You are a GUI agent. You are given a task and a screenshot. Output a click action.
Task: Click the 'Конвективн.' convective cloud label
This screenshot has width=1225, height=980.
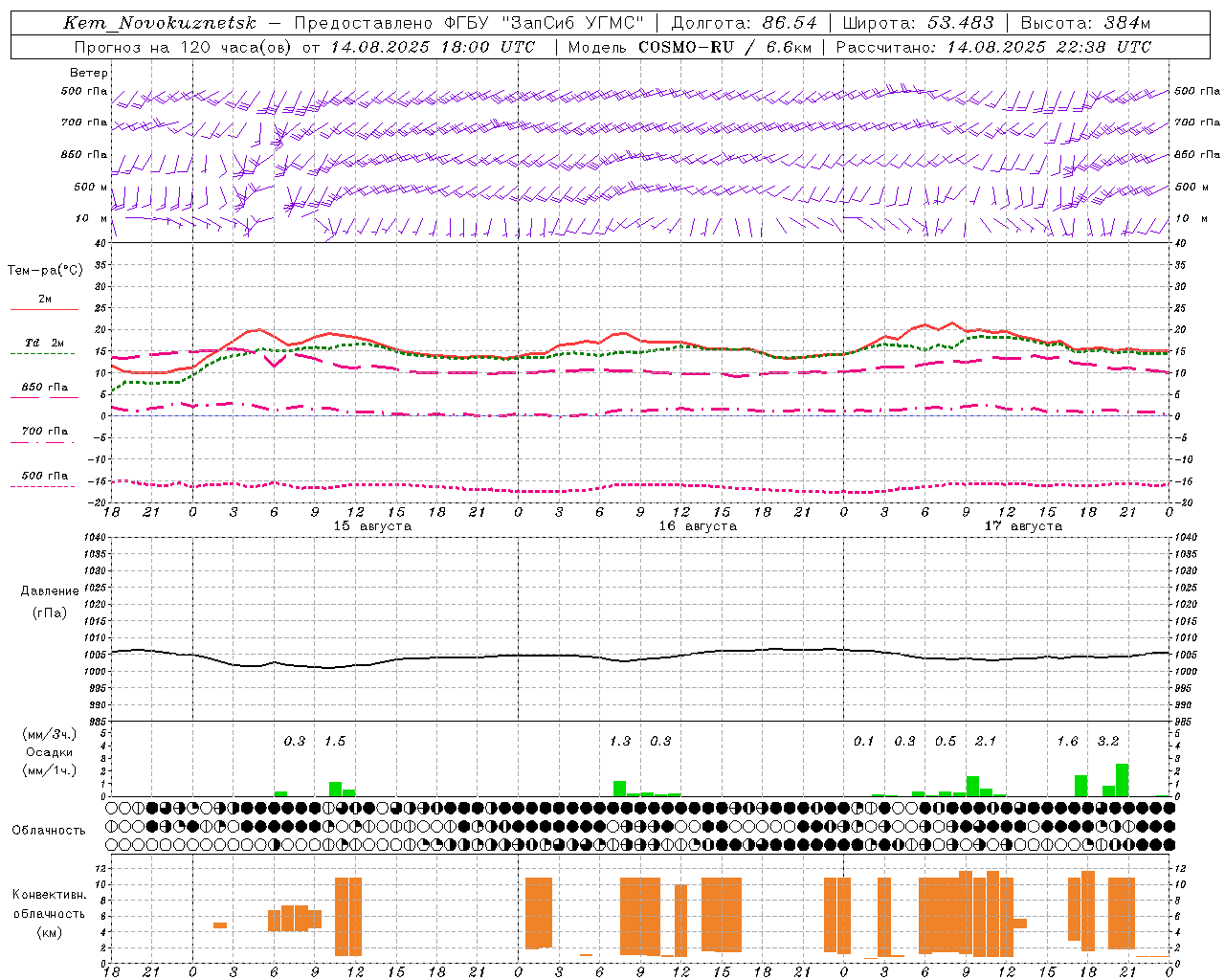pyautogui.click(x=50, y=895)
